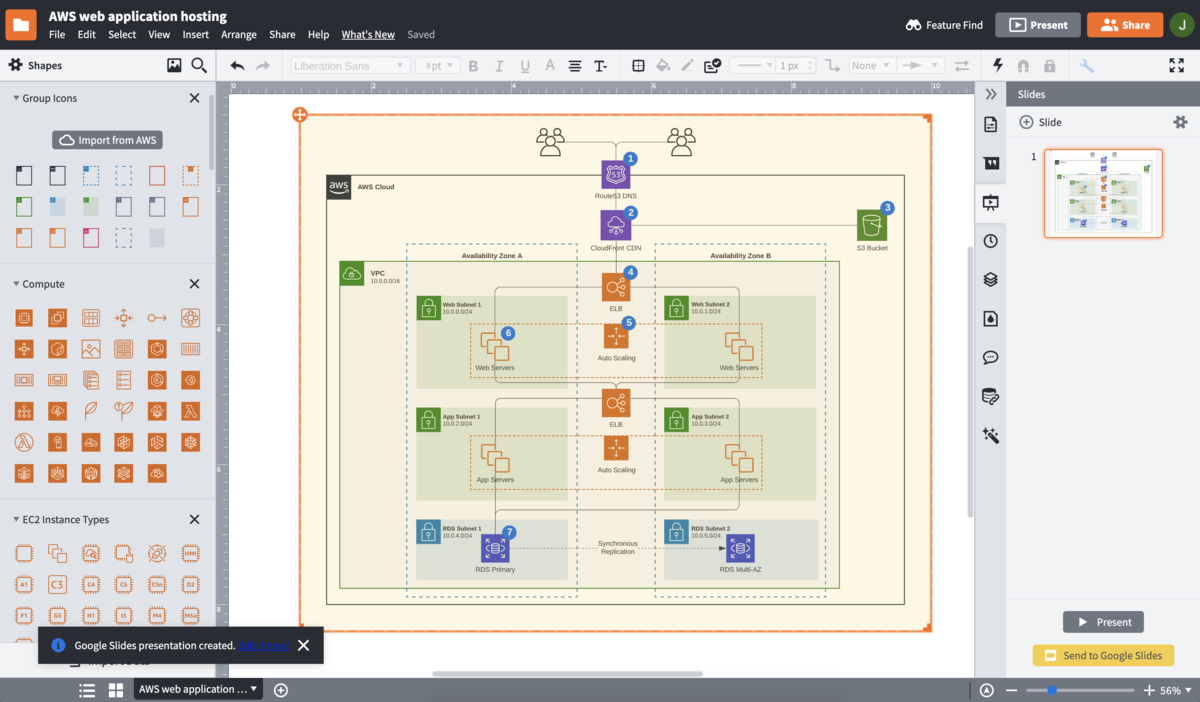Open the themes droplet dock icon
1200x702 pixels.
pos(991,319)
